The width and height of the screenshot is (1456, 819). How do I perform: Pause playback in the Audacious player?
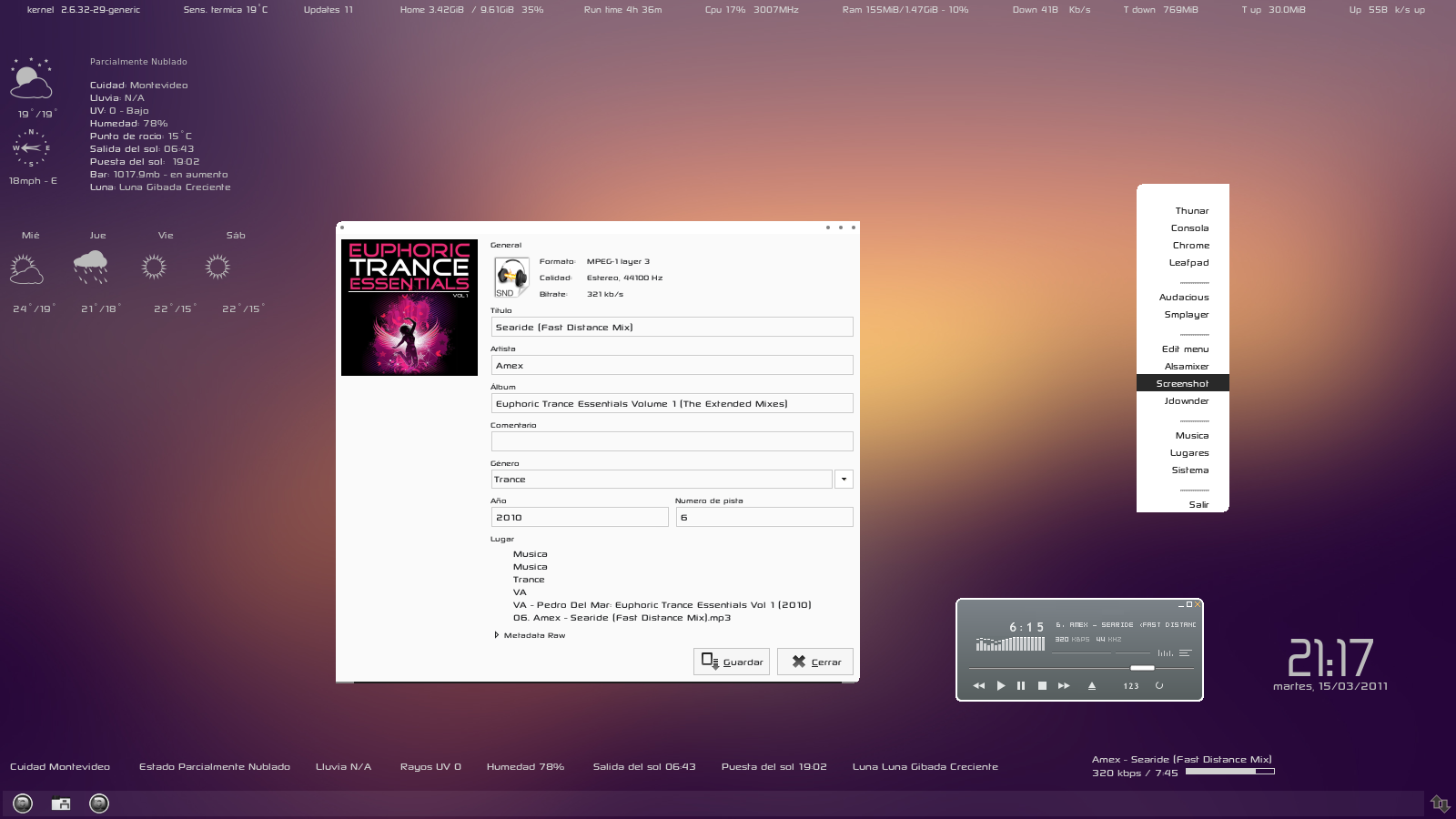point(1021,686)
